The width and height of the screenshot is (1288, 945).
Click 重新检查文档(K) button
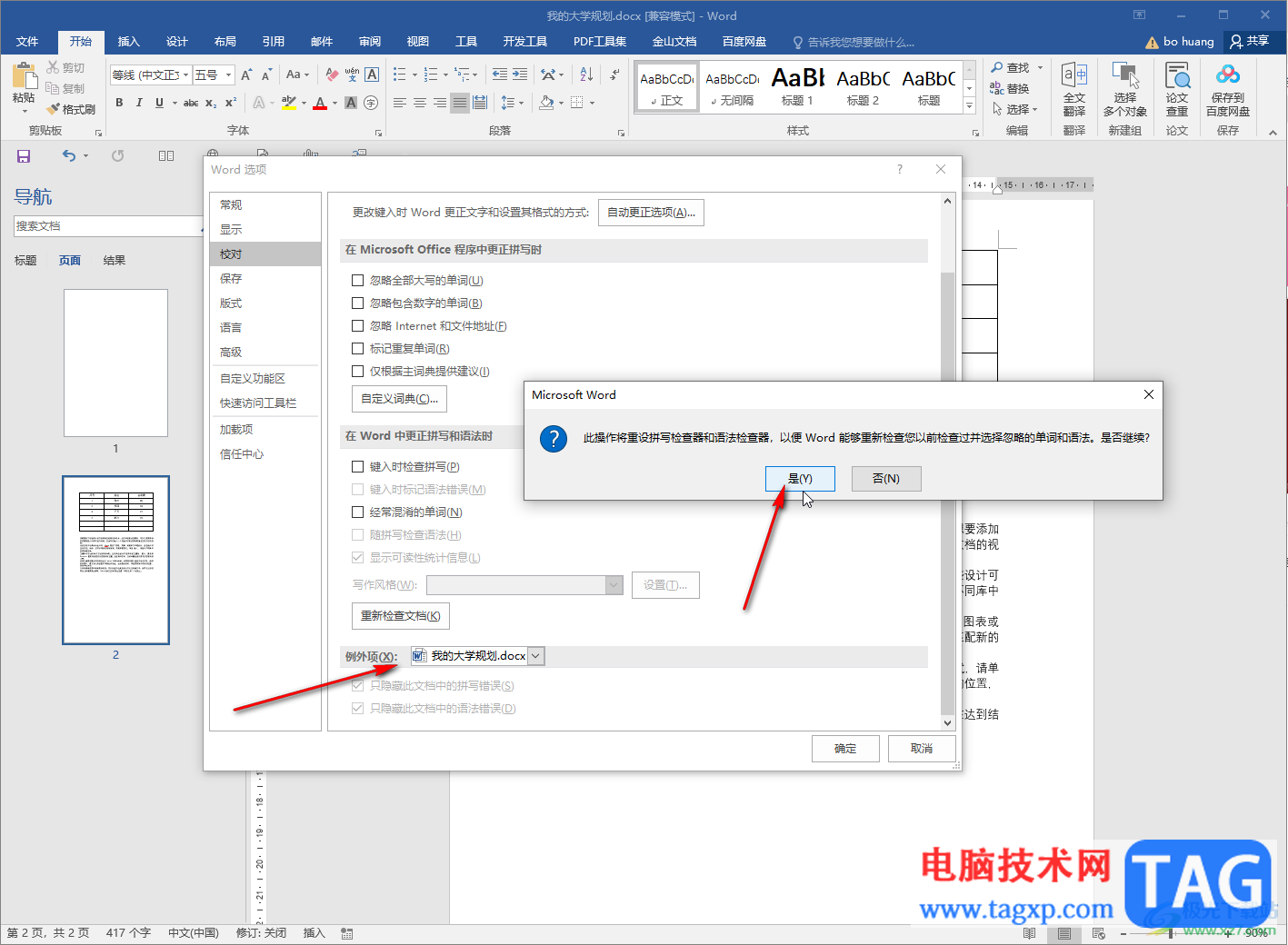(x=400, y=616)
